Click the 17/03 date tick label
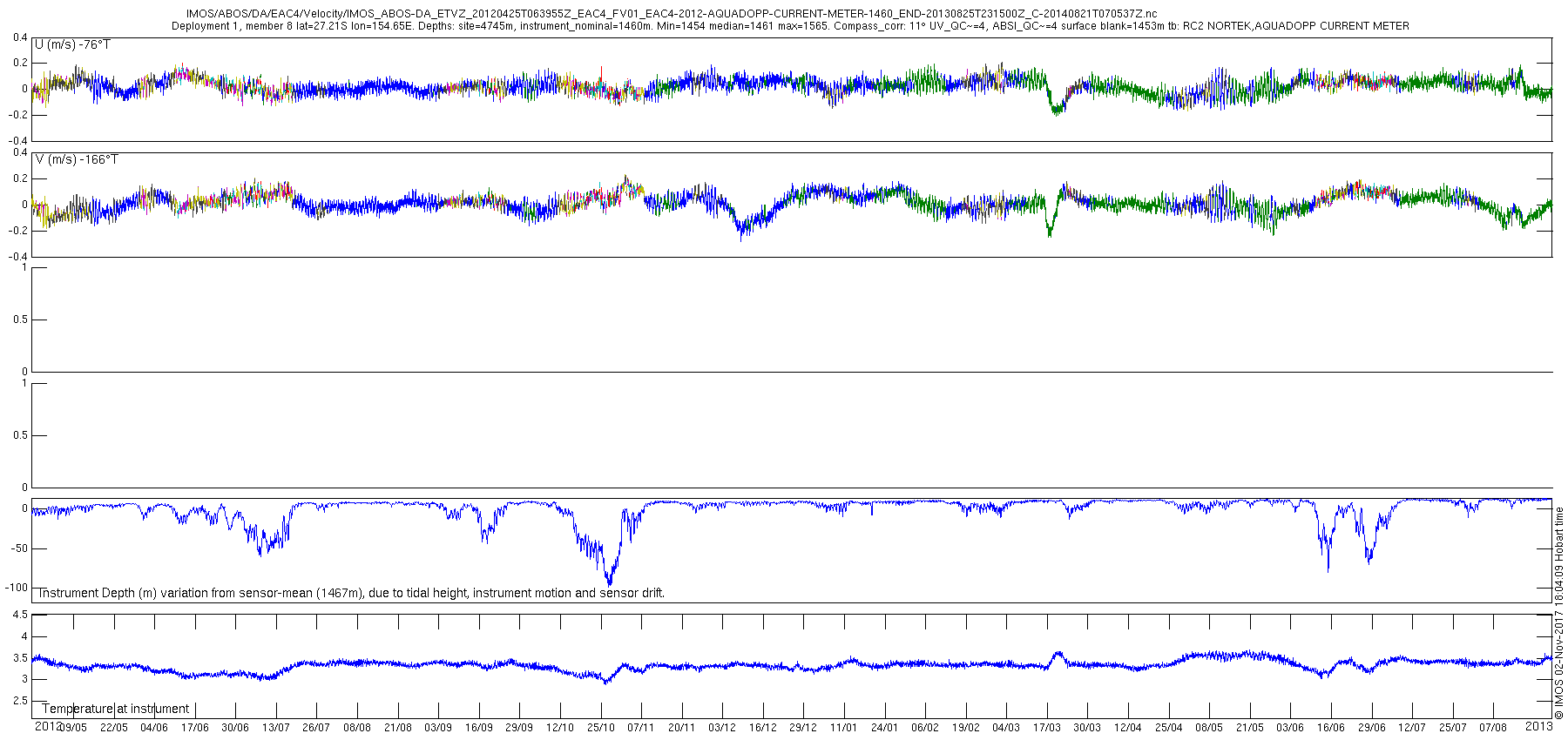The width and height of the screenshot is (1568, 740). 1047,728
